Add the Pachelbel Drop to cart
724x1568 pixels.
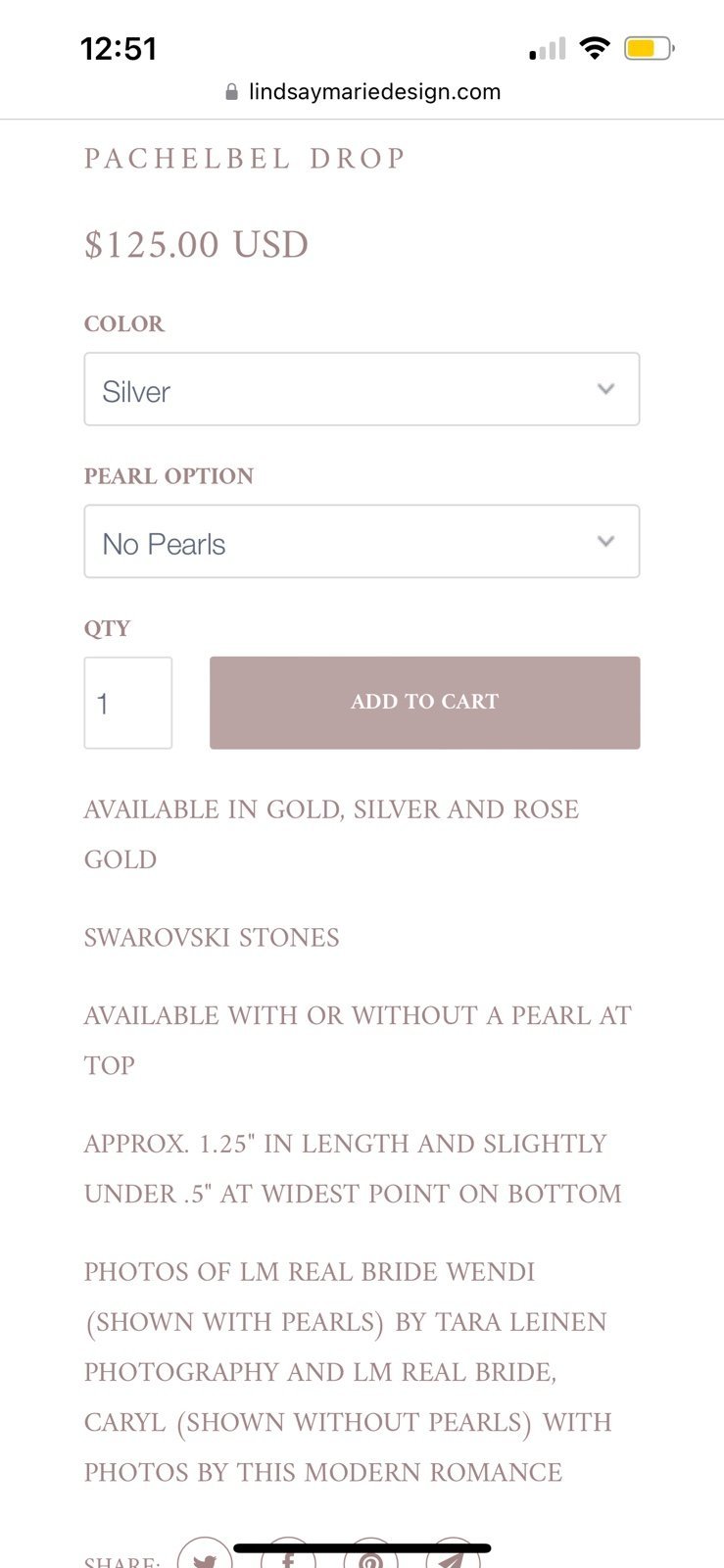pyautogui.click(x=425, y=703)
